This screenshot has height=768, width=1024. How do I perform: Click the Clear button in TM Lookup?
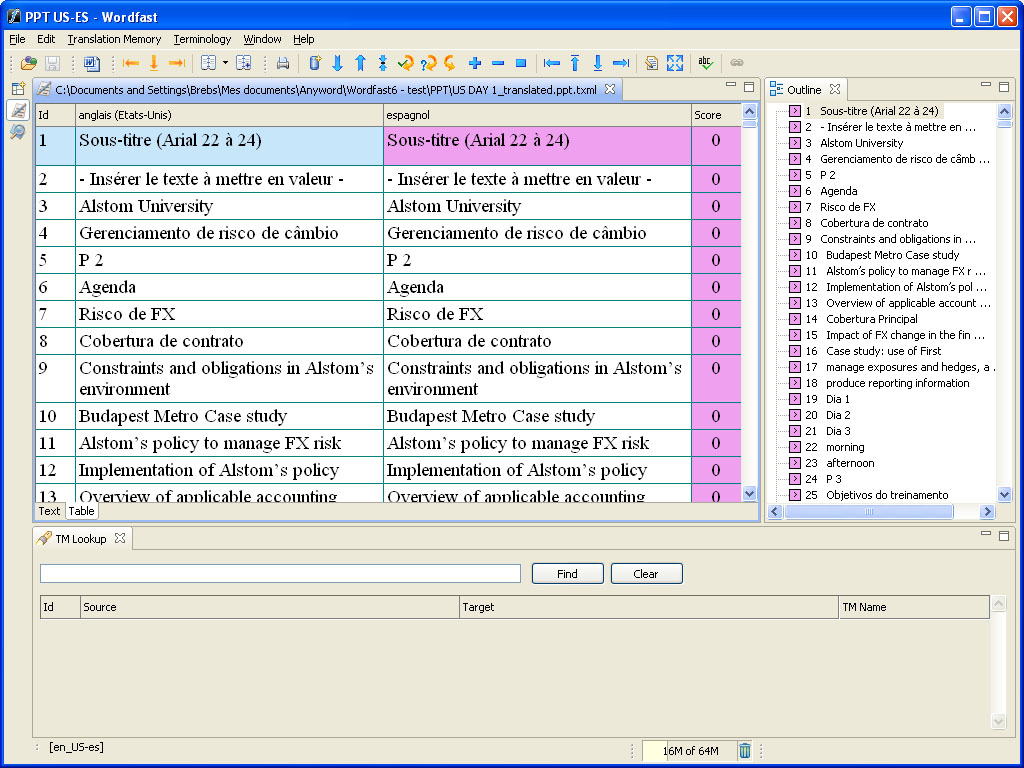pyautogui.click(x=647, y=574)
